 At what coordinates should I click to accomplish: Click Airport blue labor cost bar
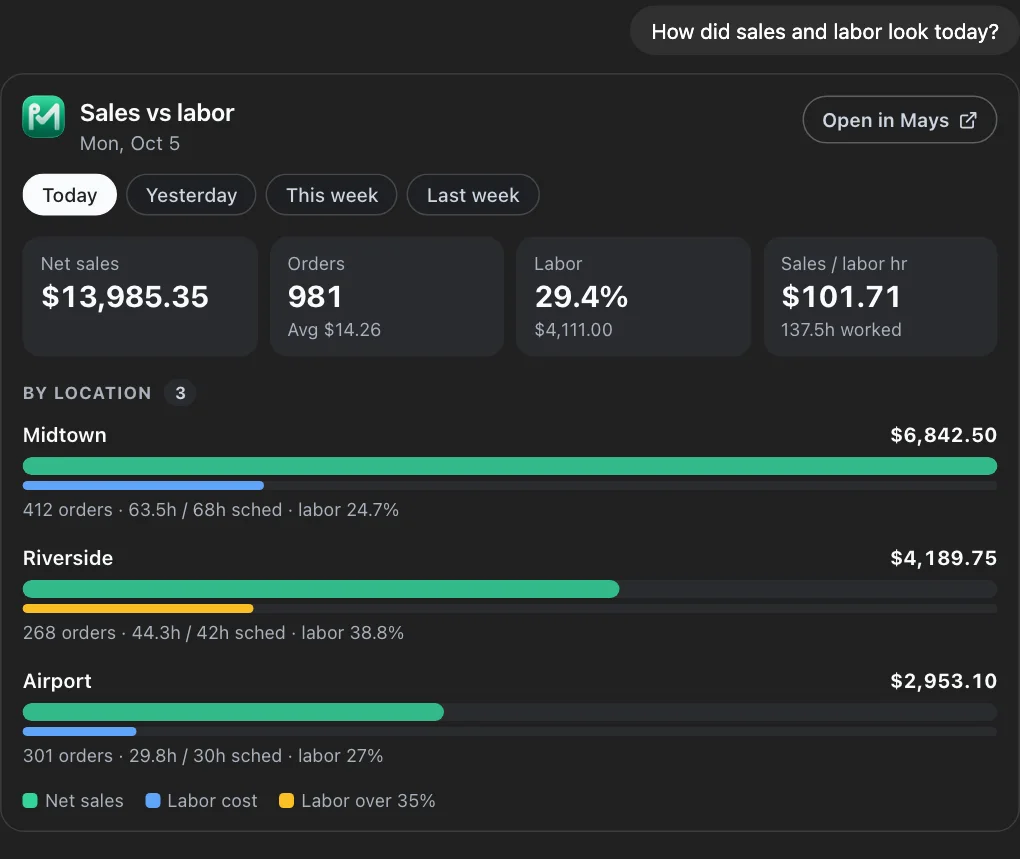click(x=79, y=732)
